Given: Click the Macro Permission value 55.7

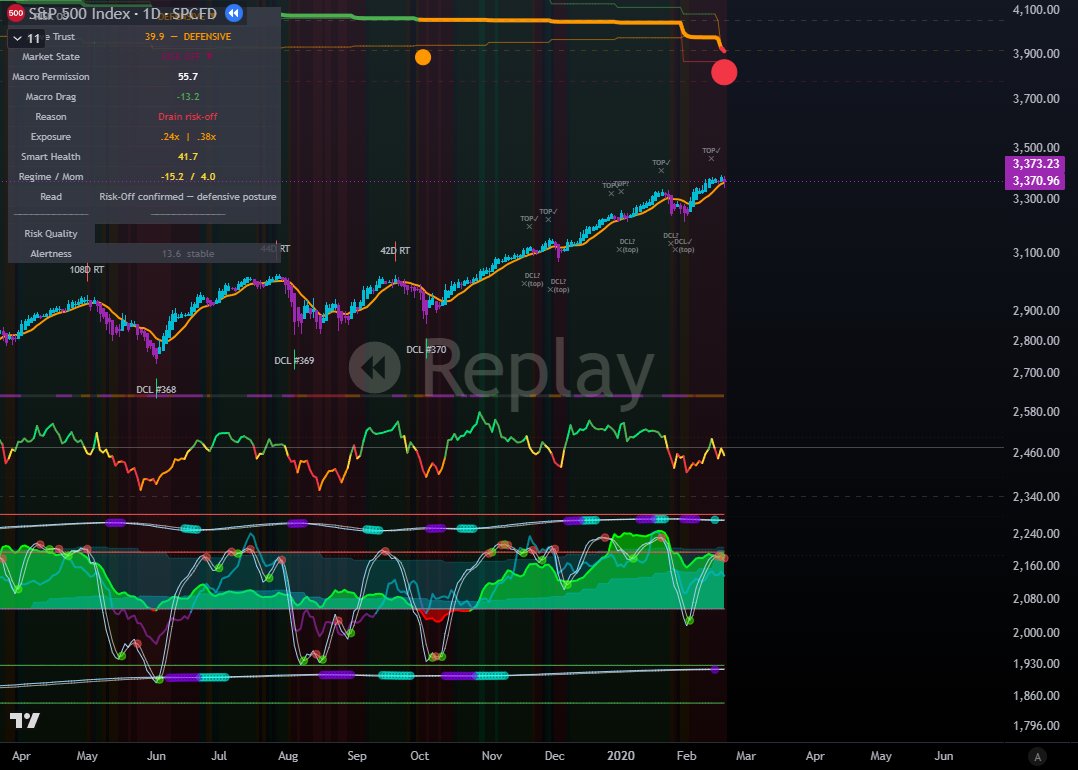Looking at the screenshot, I should pos(188,76).
